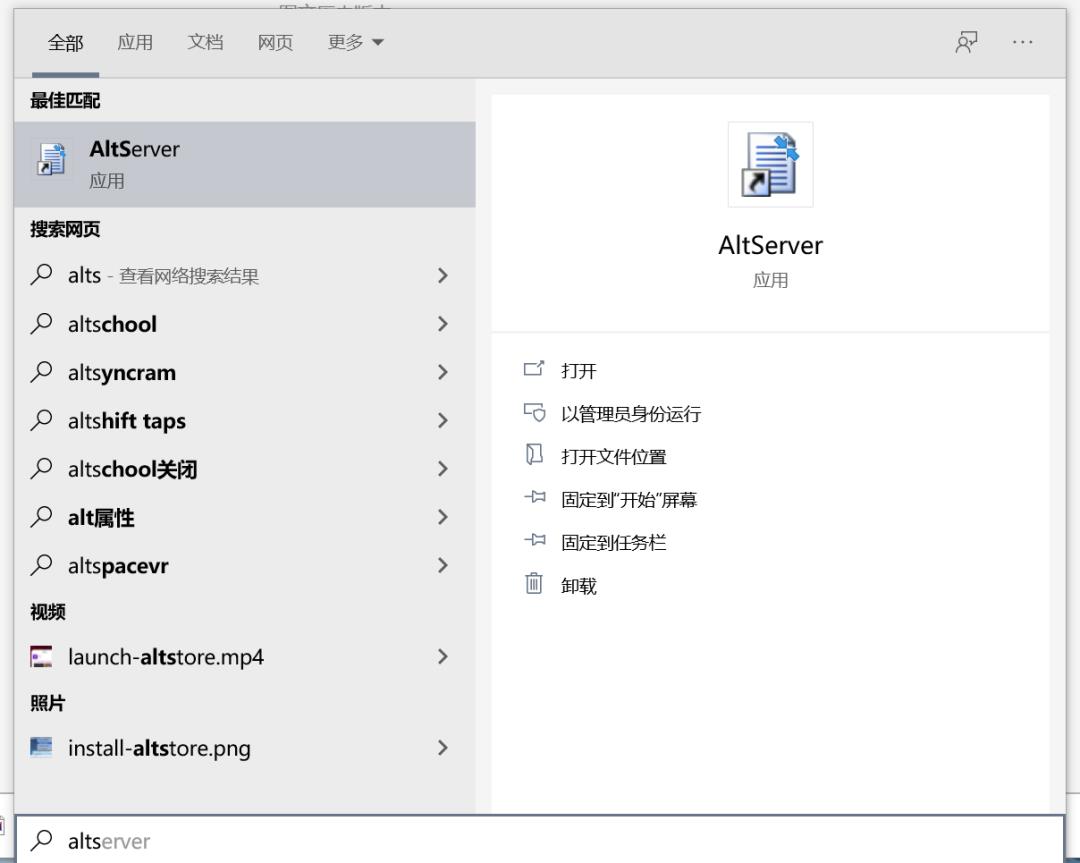Expand arrow beside altspacevr suggestion
This screenshot has height=863, width=1080.
click(x=444, y=566)
